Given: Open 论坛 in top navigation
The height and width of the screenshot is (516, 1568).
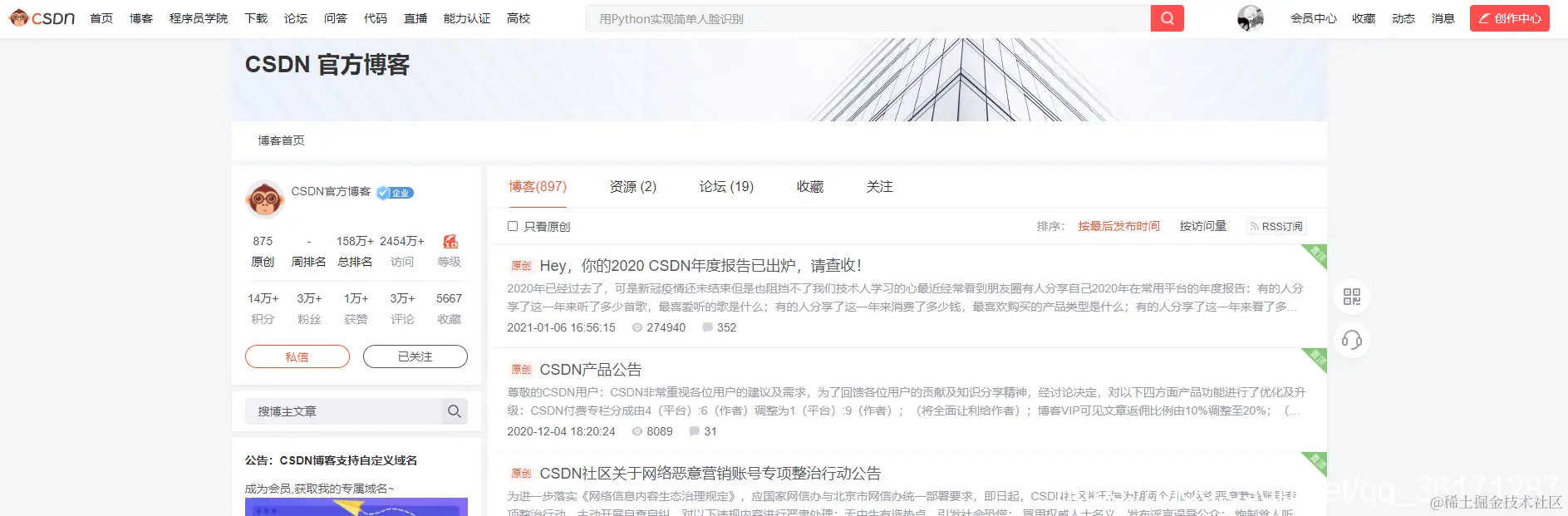Looking at the screenshot, I should 296,18.
